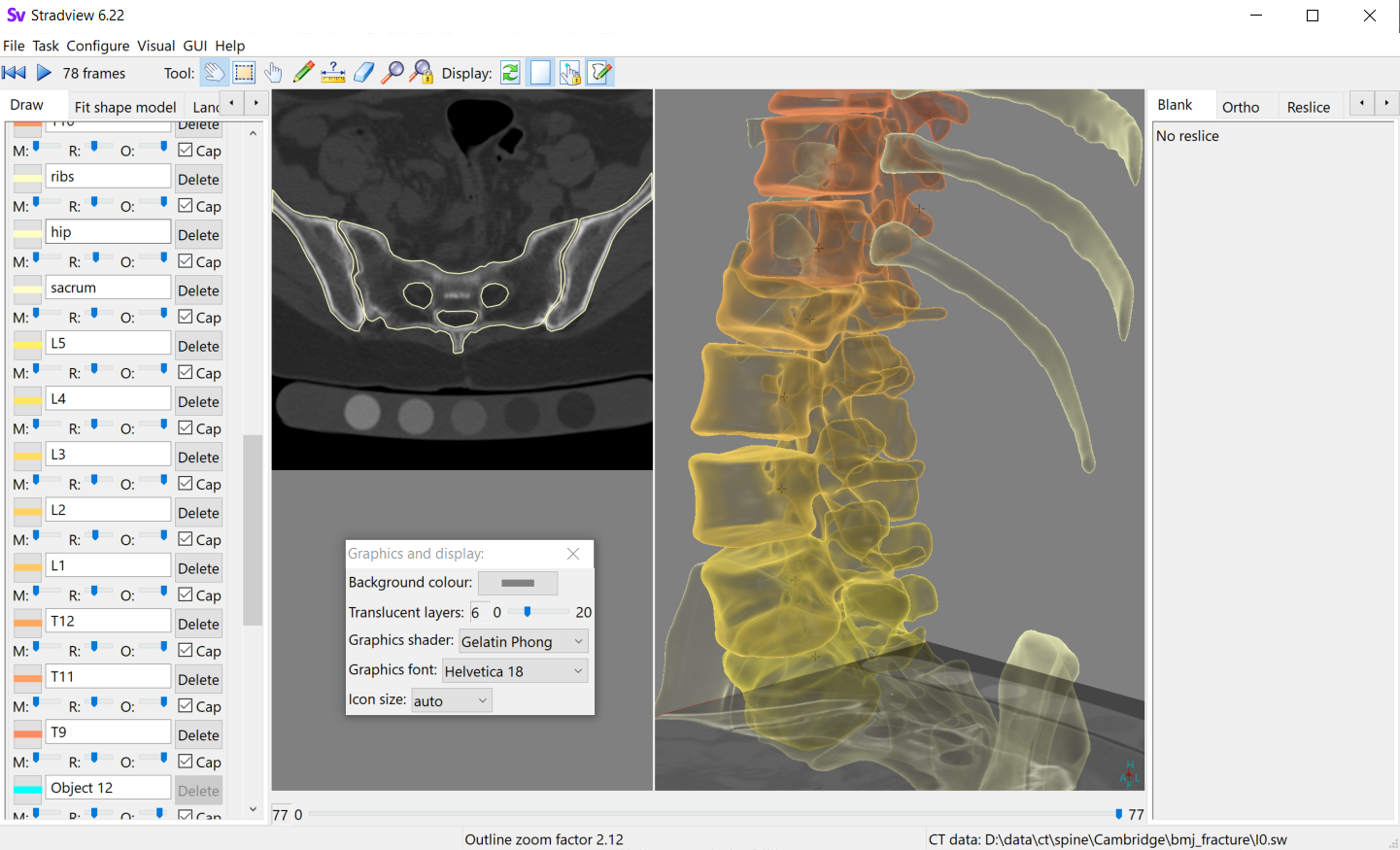Click the down arrow of object list scrollbar
This screenshot has height=850, width=1400.
[253, 809]
